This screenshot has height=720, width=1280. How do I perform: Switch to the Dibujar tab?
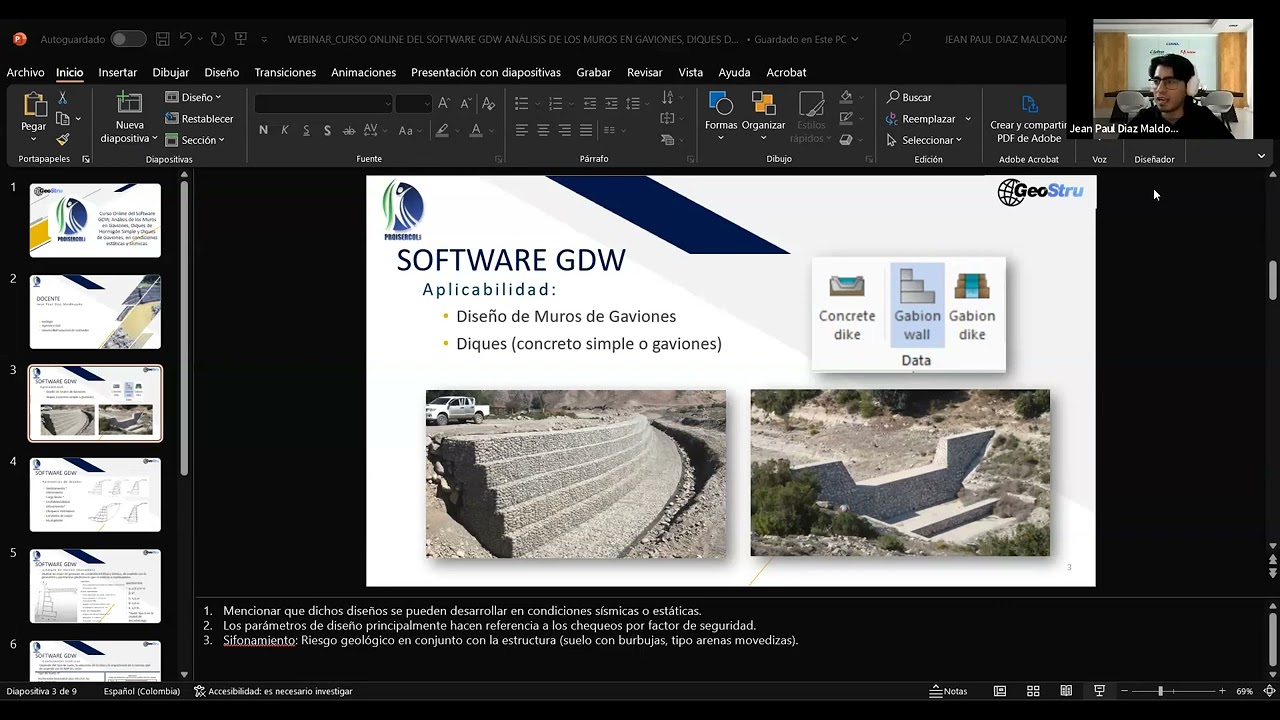[170, 72]
